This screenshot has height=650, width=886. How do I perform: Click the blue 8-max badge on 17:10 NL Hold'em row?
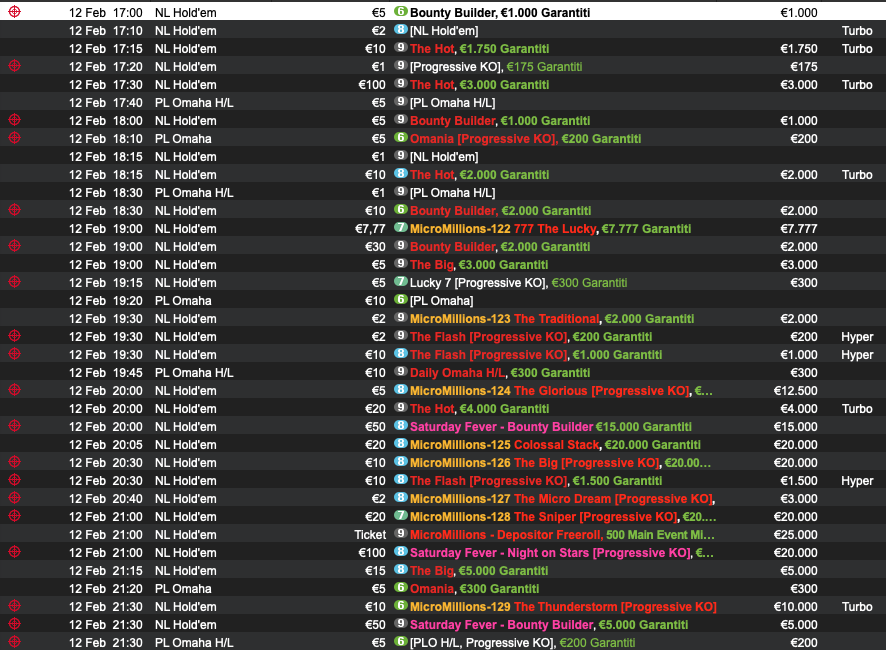[401, 29]
